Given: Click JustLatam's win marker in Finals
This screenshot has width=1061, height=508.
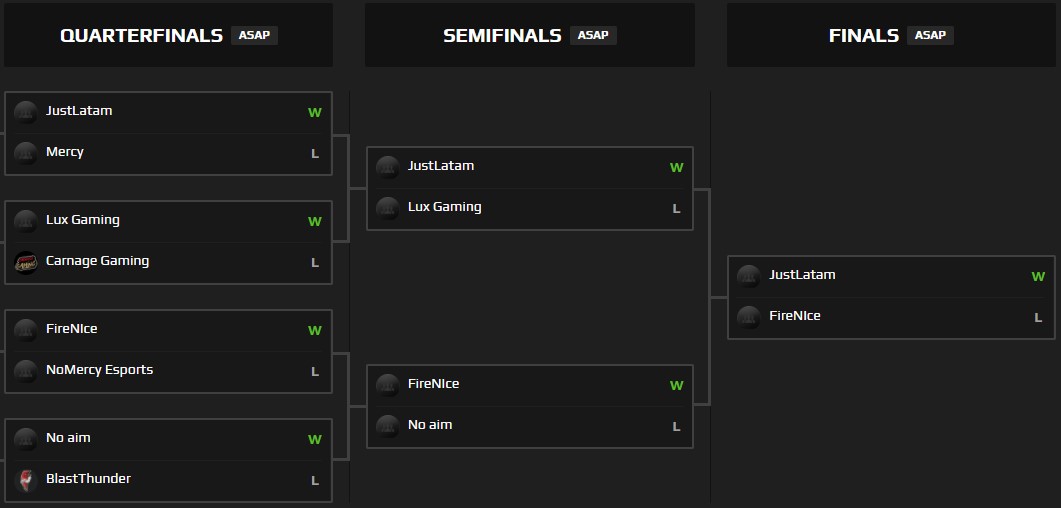Looking at the screenshot, I should pyautogui.click(x=1038, y=277).
